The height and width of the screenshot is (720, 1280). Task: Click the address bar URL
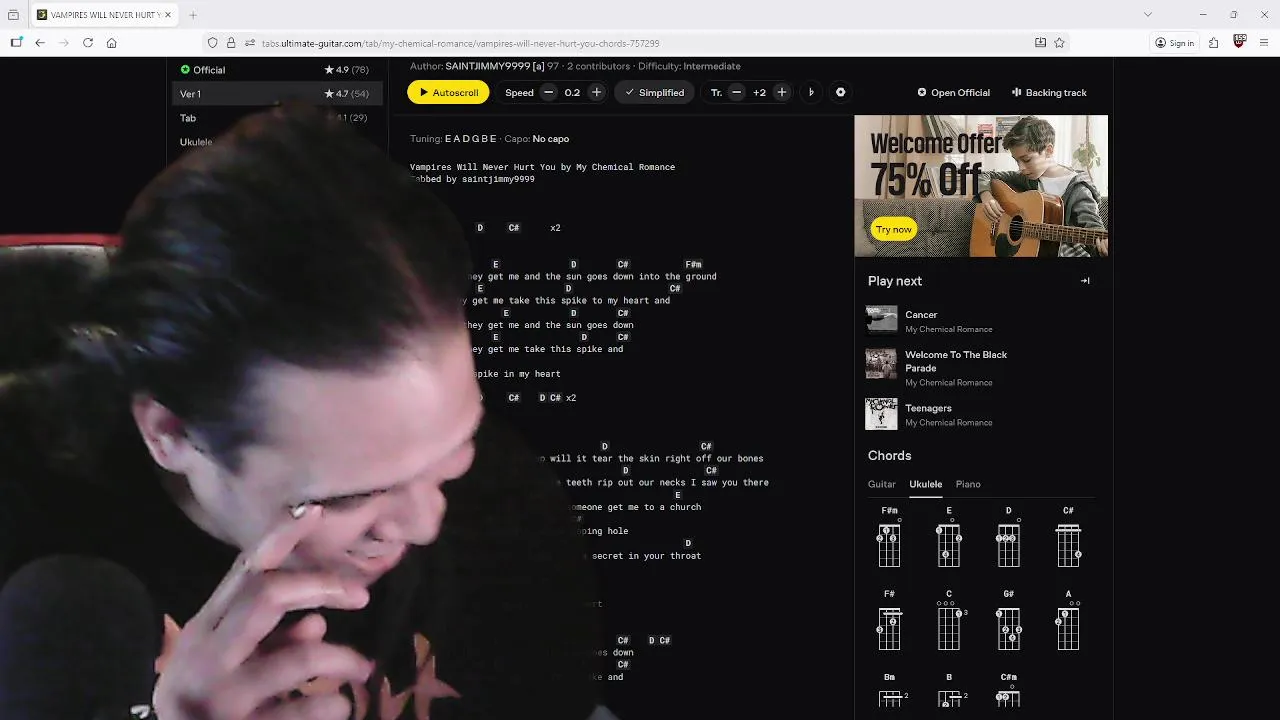click(460, 43)
